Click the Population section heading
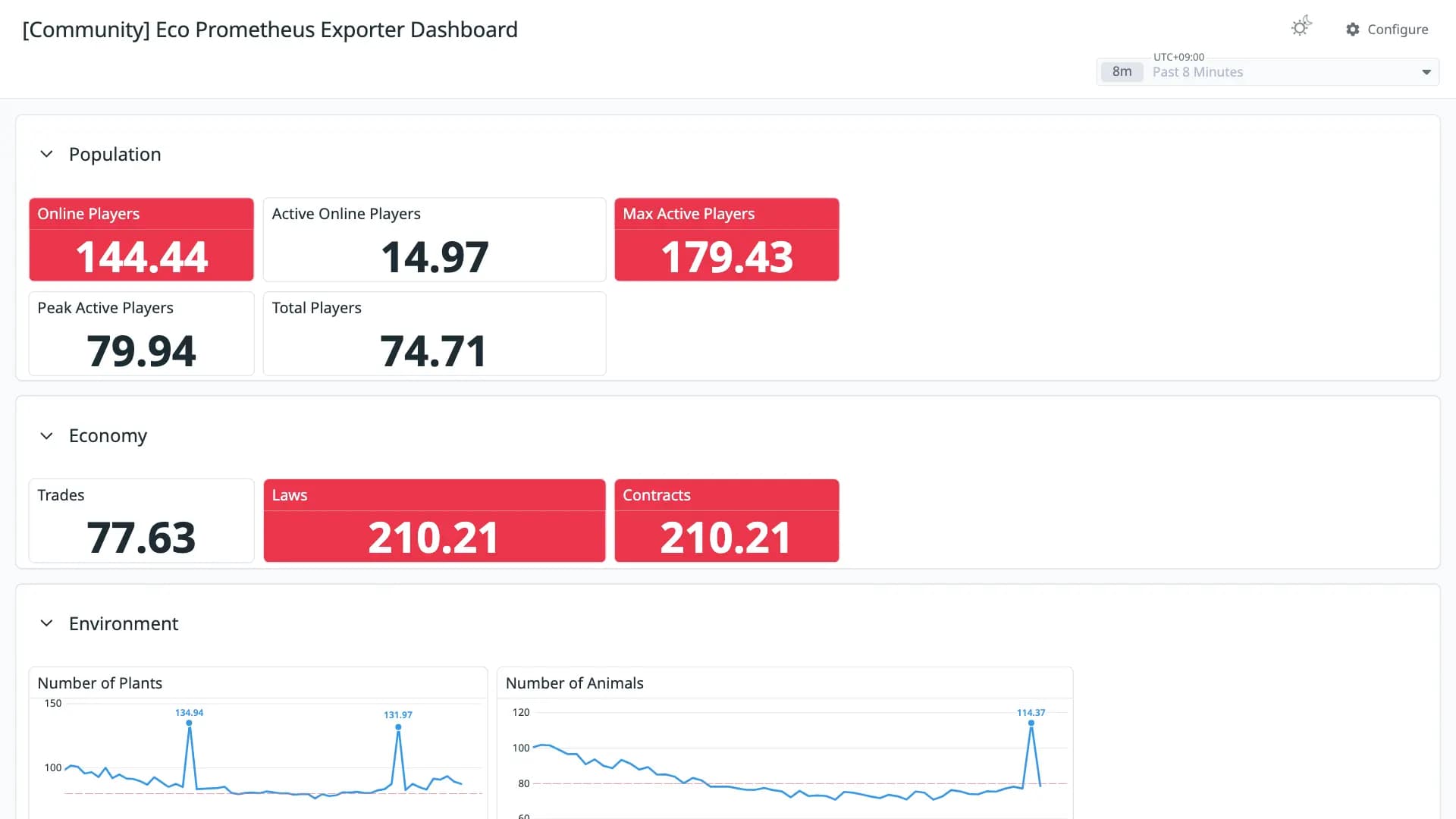Image resolution: width=1456 pixels, height=819 pixels. 115,154
